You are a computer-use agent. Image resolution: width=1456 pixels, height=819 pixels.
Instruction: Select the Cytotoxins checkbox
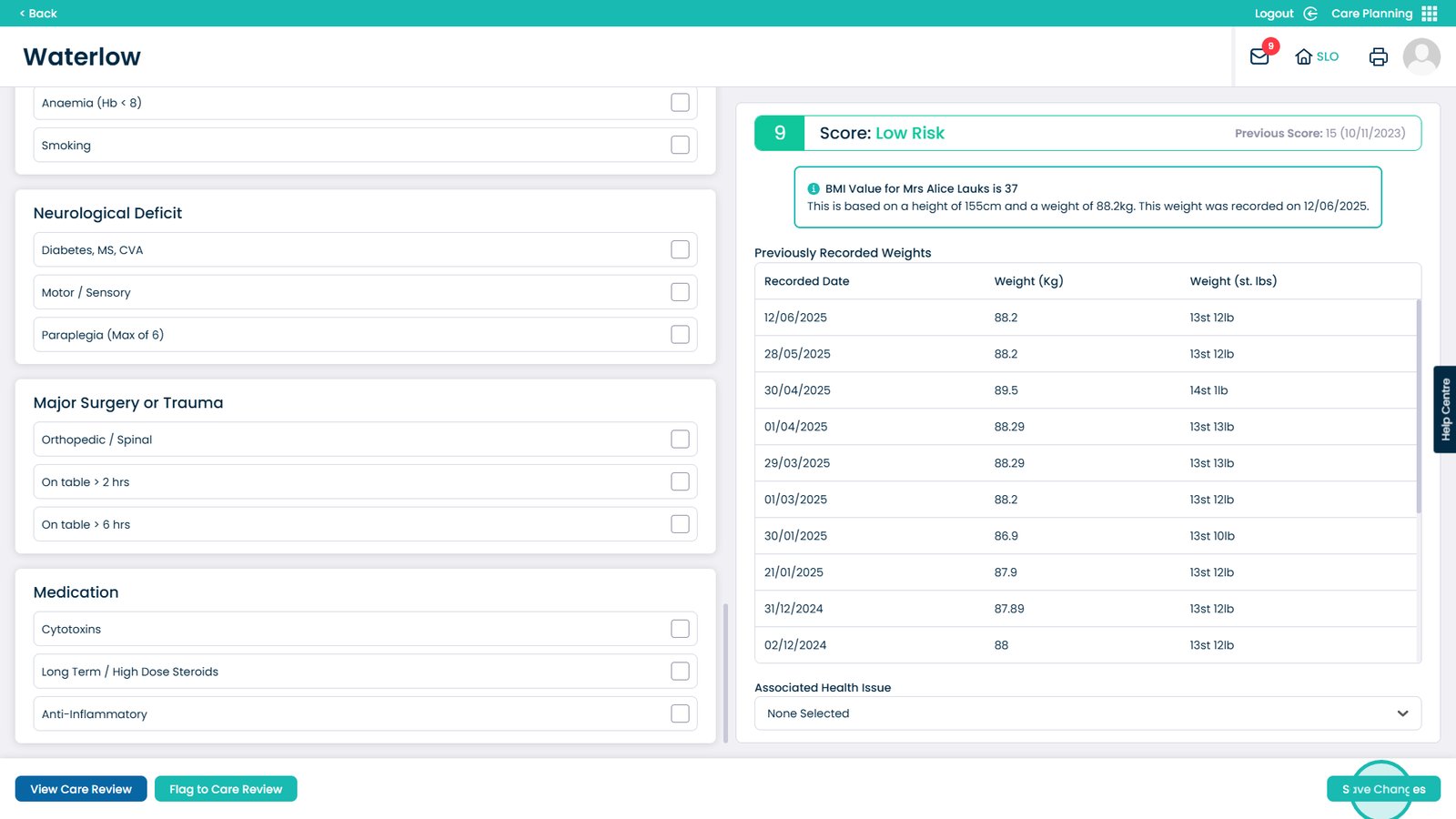680,629
